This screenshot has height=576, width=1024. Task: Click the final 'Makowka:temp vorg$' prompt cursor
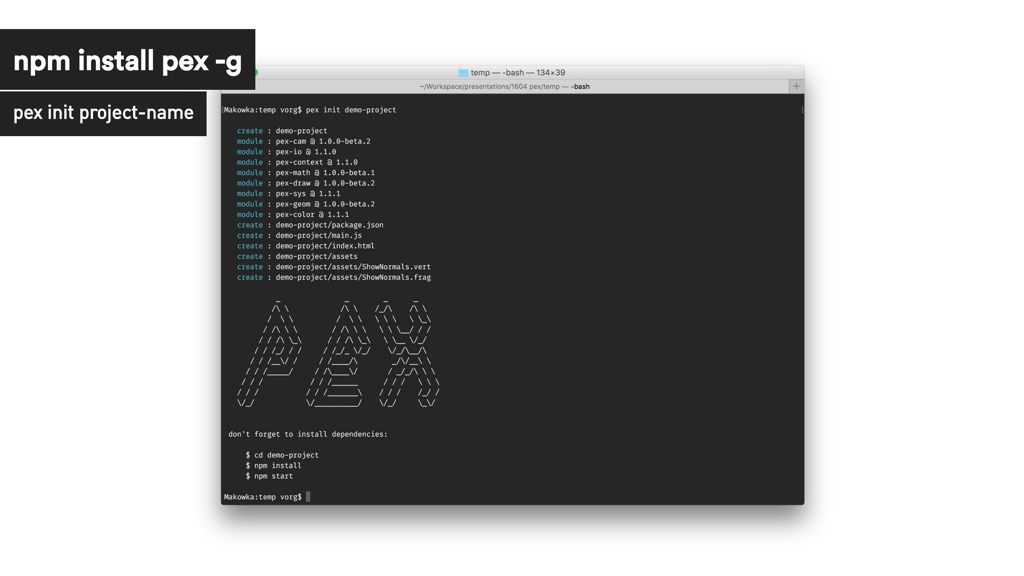point(308,496)
